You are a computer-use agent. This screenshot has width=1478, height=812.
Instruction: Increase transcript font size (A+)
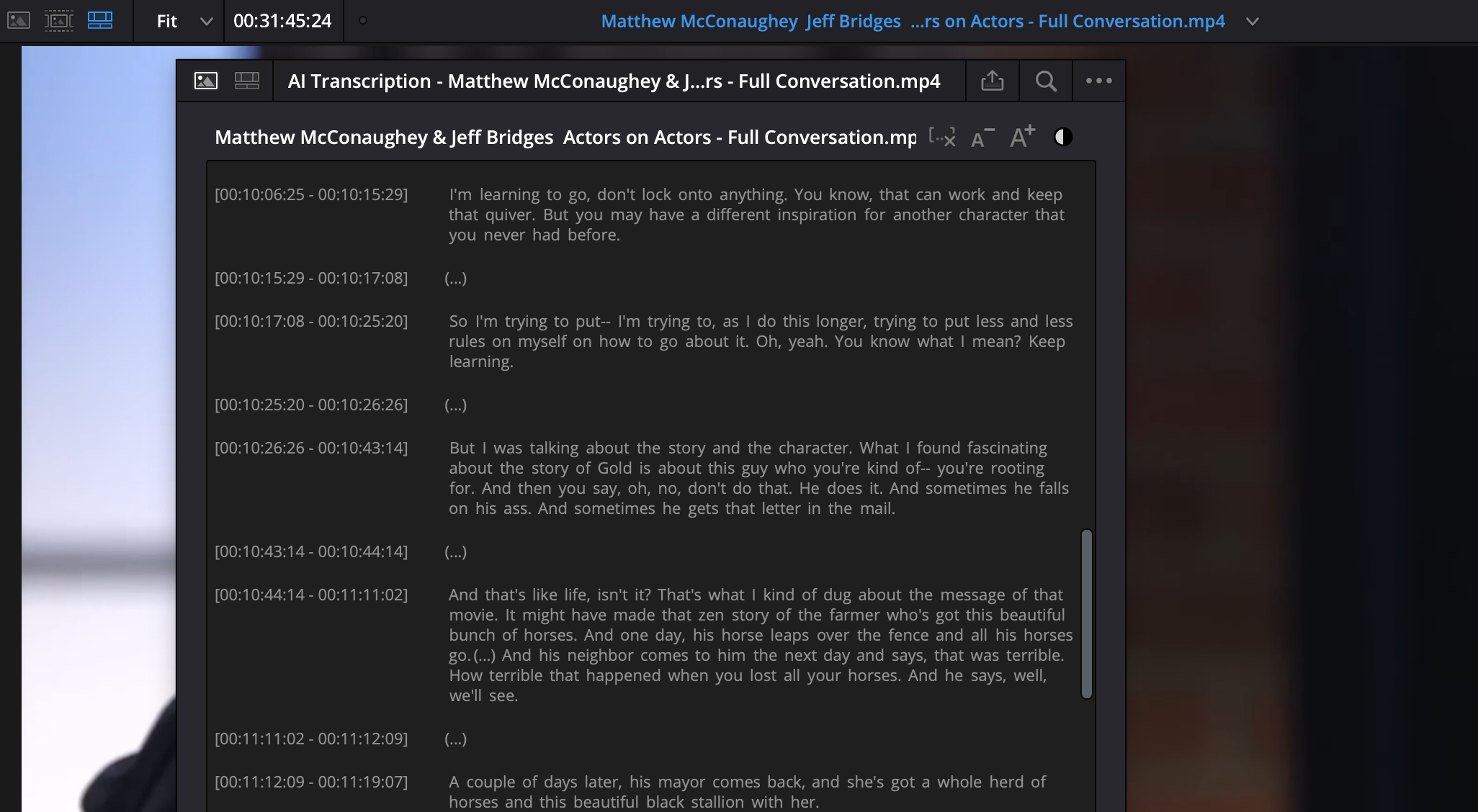pos(1022,136)
